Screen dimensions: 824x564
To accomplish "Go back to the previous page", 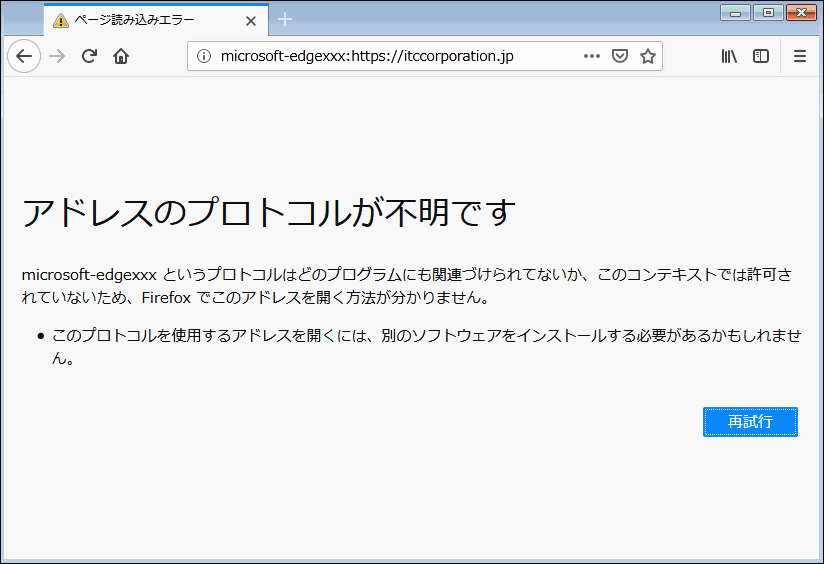I will pyautogui.click(x=24, y=56).
